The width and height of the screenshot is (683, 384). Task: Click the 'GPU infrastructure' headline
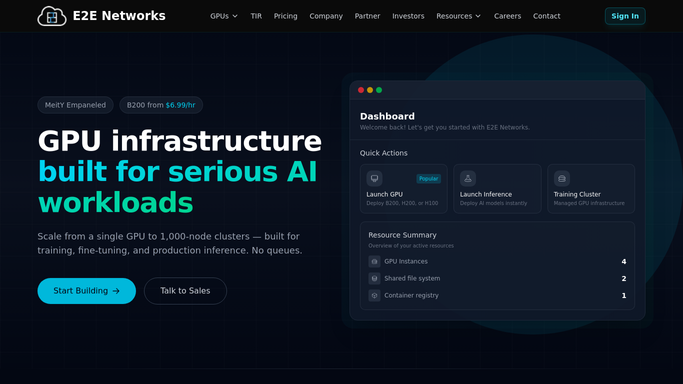click(179, 141)
